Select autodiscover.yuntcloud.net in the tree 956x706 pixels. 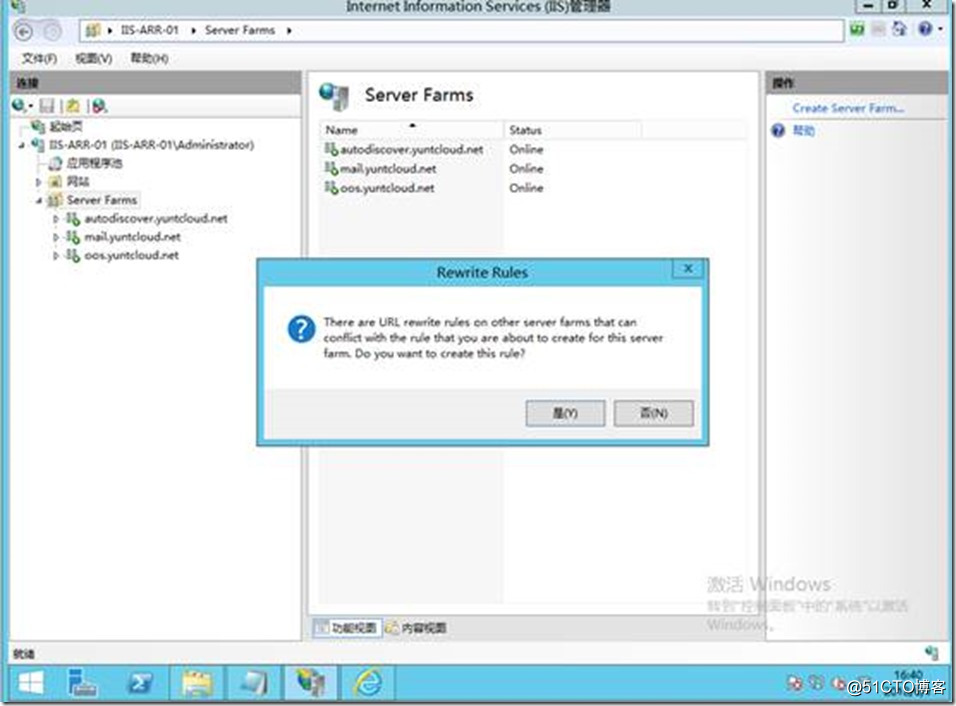coord(156,218)
